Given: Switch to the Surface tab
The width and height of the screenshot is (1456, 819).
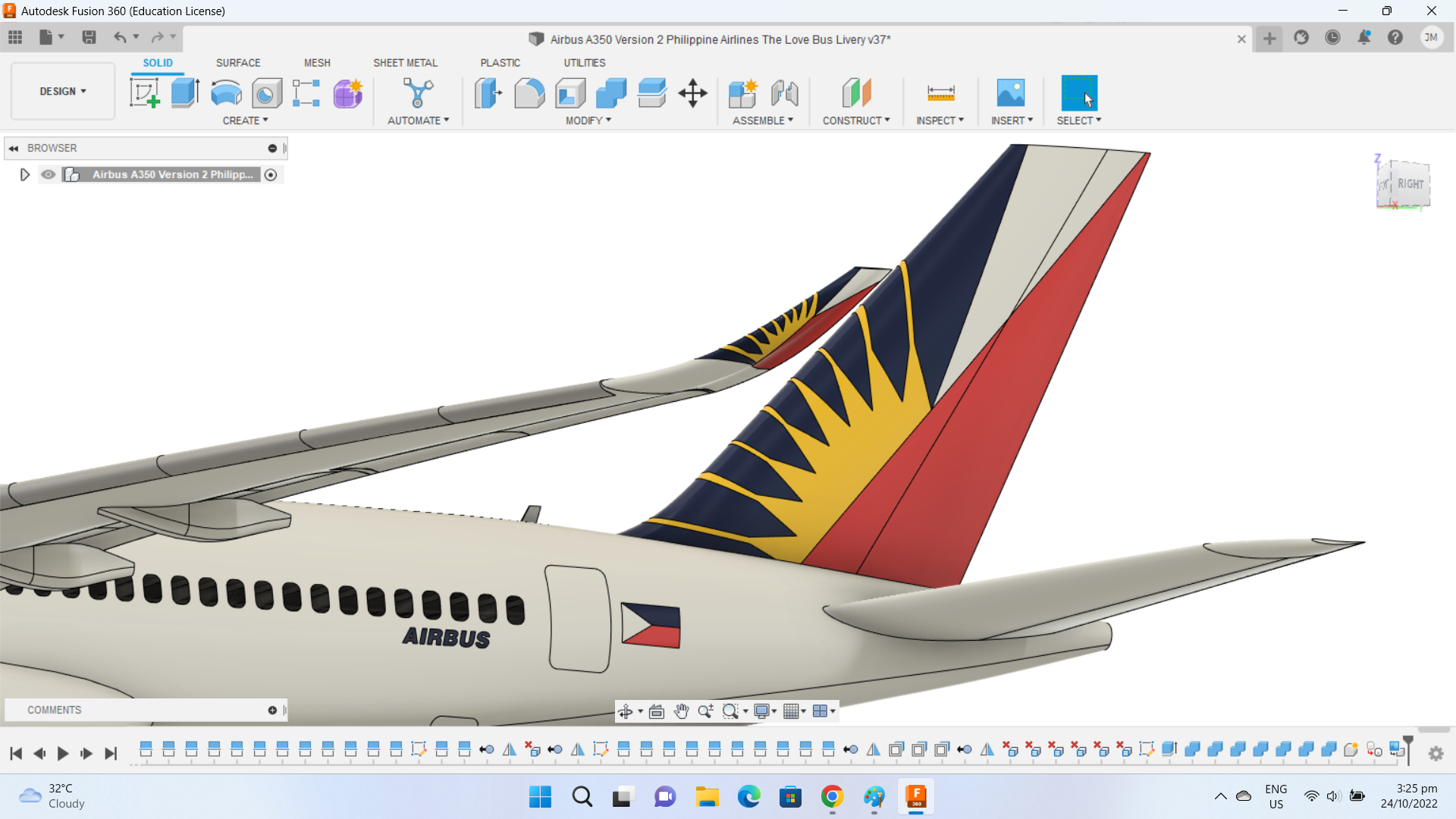Looking at the screenshot, I should [238, 63].
